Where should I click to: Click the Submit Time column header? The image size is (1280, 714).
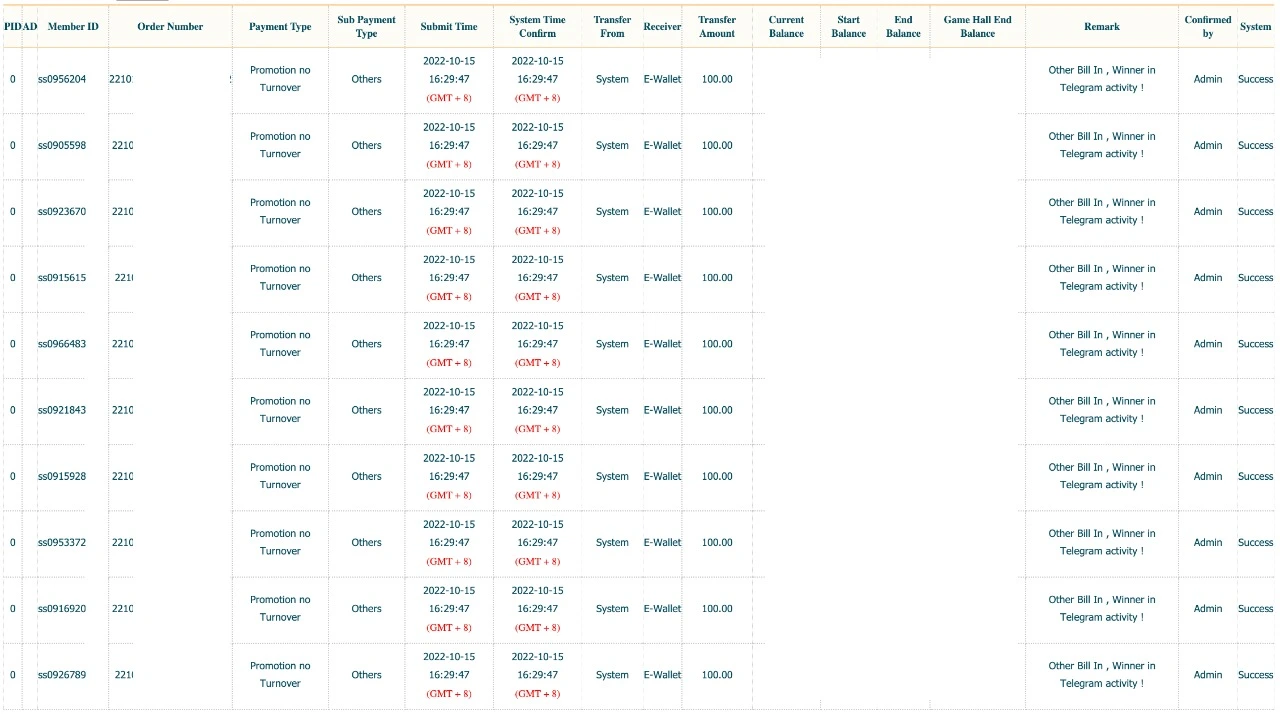449,27
